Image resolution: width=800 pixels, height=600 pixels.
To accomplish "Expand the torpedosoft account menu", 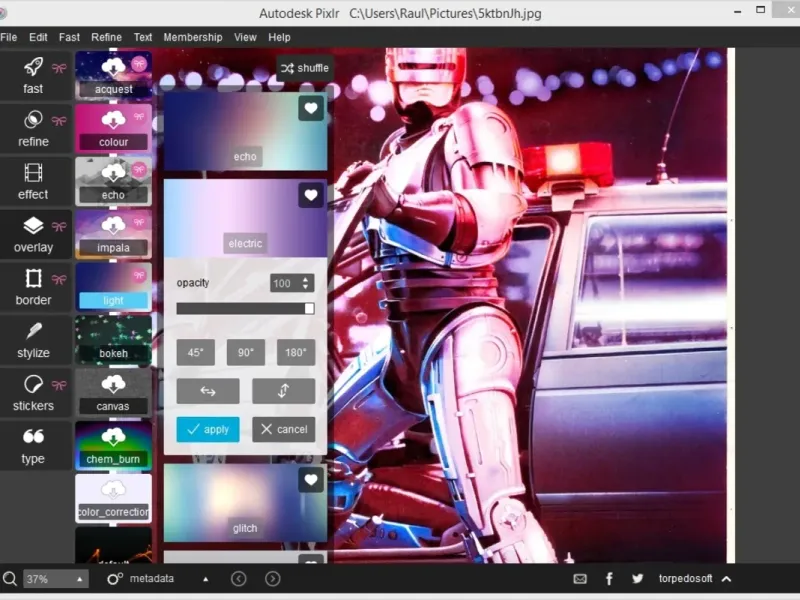I will point(726,579).
